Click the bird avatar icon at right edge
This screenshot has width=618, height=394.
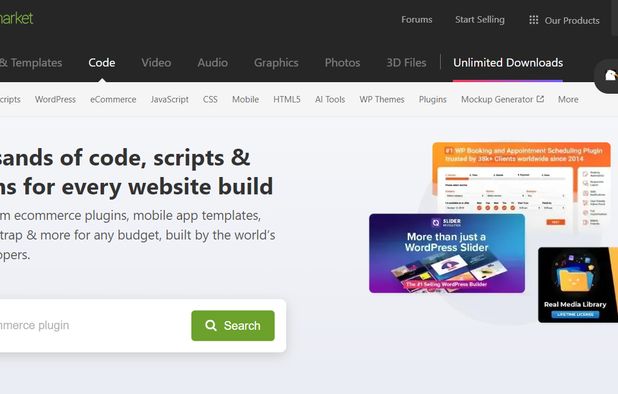click(x=610, y=75)
